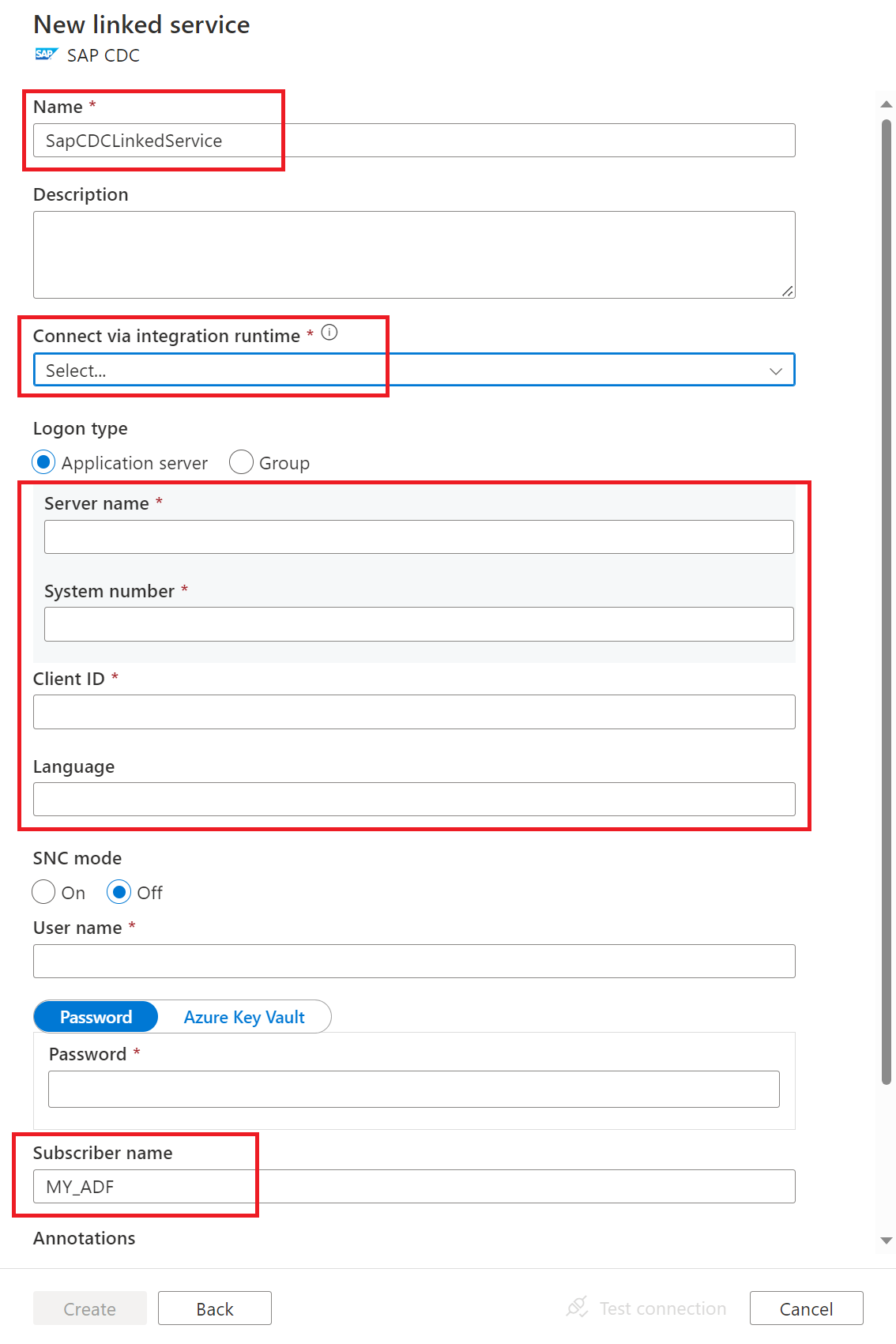Click the Server name input field
Image resolution: width=896 pixels, height=1344 pixels.
[419, 537]
